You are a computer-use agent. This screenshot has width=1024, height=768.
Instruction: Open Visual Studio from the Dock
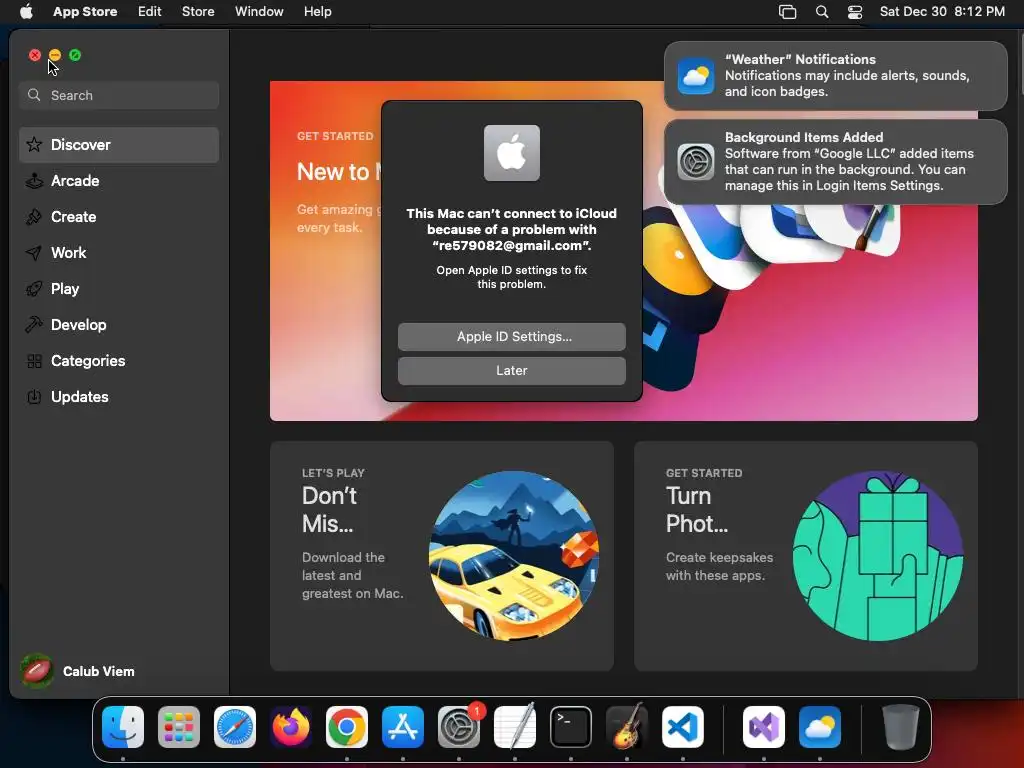(763, 727)
